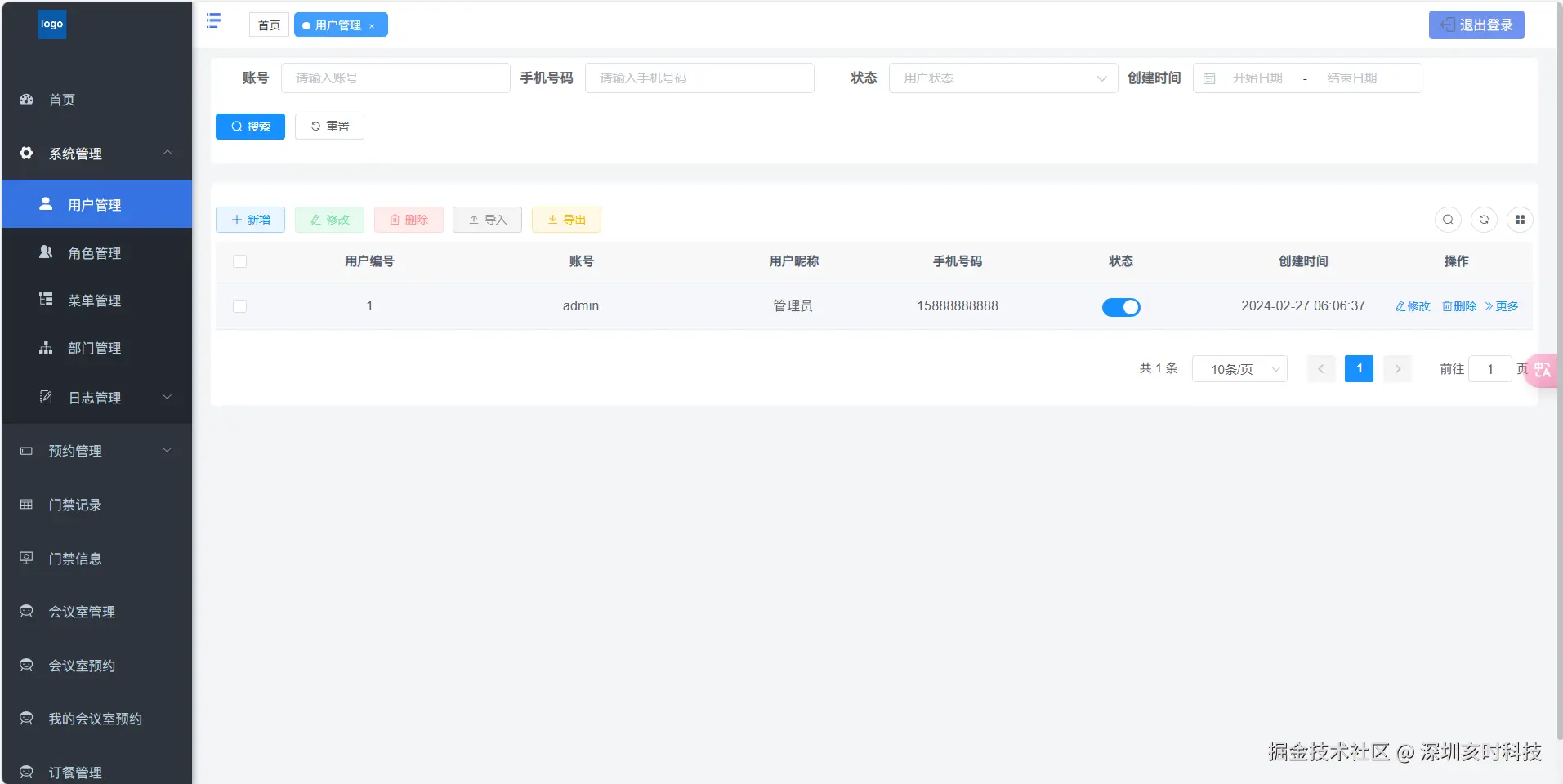Click the 修改 link in the admin row
Image resolution: width=1563 pixels, height=784 pixels.
pyautogui.click(x=1413, y=306)
